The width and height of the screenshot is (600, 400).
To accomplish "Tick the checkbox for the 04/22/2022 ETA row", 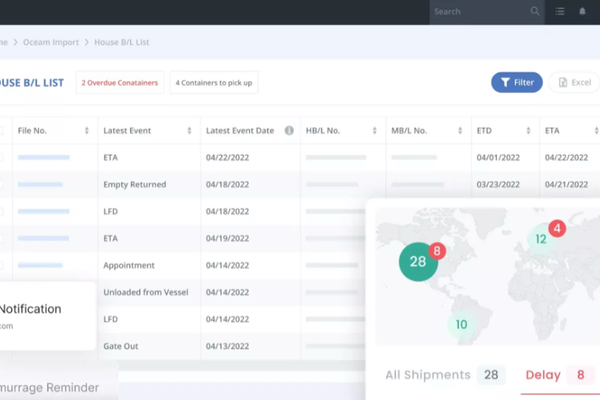I will tap(2, 157).
